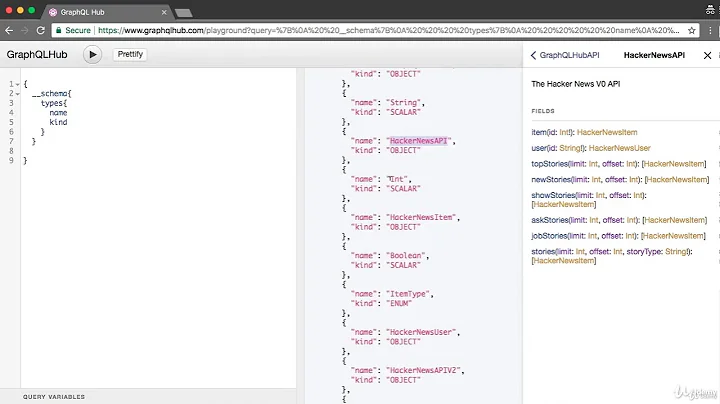Click the "HackerNewsUser" result value
The width and height of the screenshot is (720, 404).
[x=421, y=332]
